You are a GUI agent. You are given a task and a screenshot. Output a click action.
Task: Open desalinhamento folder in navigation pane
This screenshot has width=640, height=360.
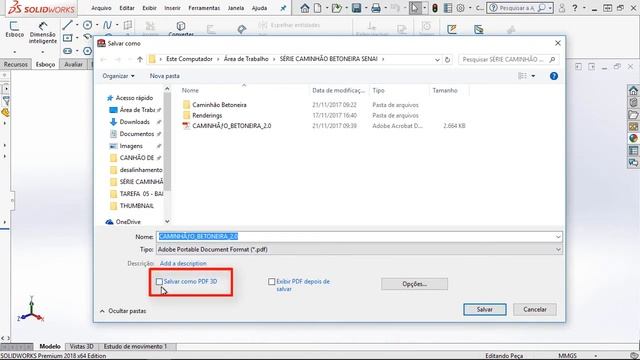pyautogui.click(x=140, y=170)
